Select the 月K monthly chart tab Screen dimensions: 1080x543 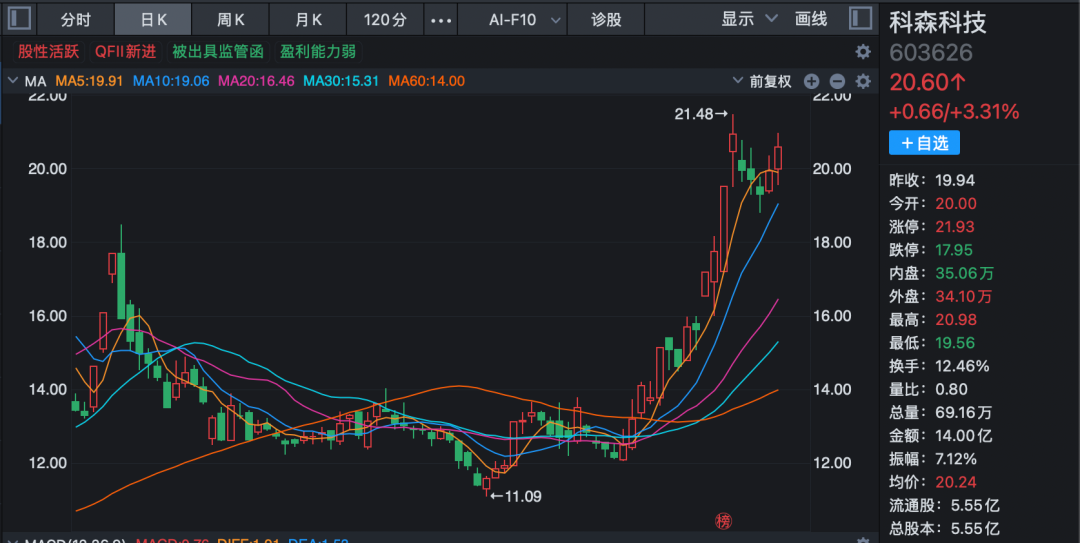pyautogui.click(x=309, y=19)
